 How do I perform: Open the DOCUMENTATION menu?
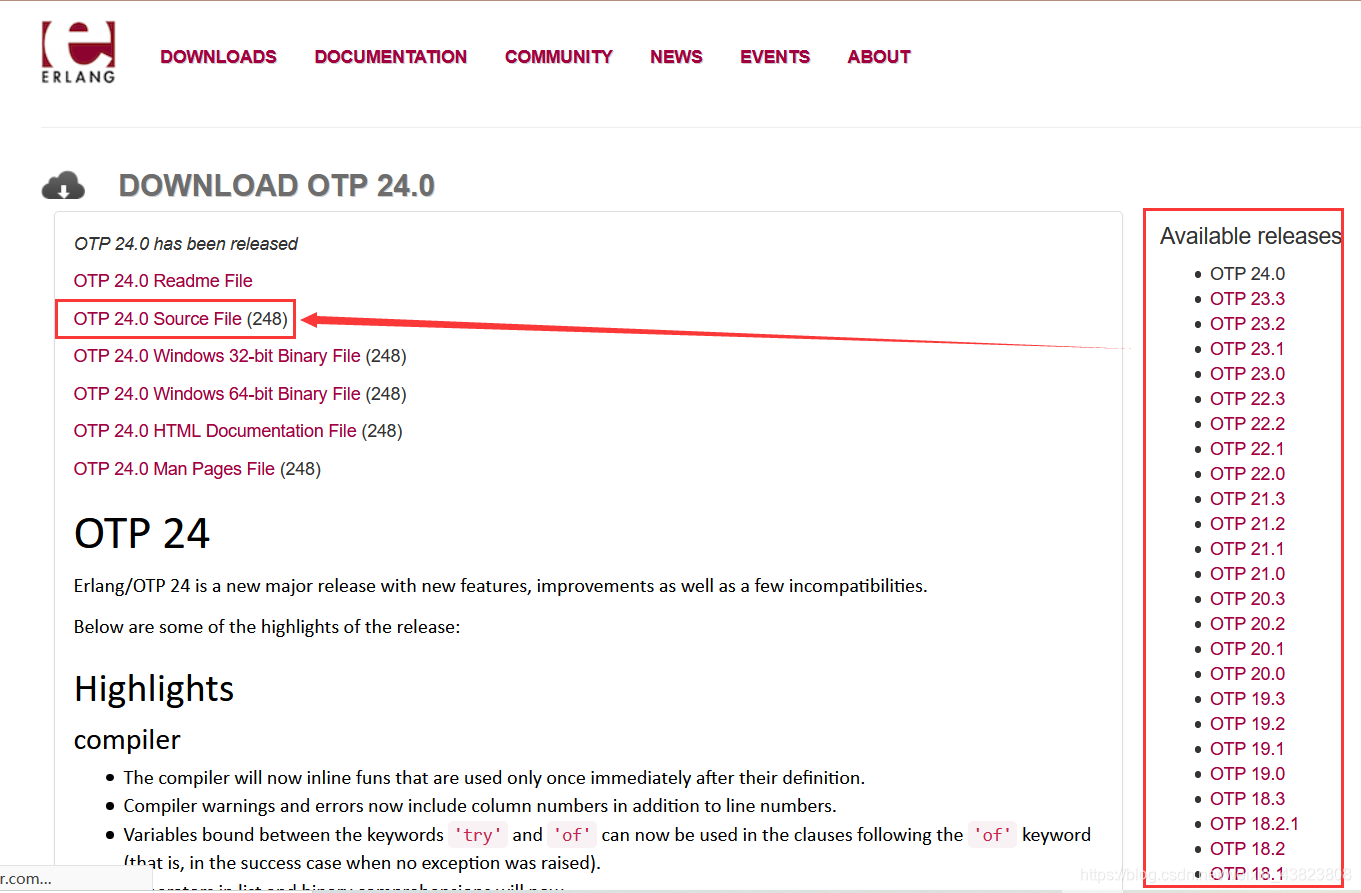point(391,57)
